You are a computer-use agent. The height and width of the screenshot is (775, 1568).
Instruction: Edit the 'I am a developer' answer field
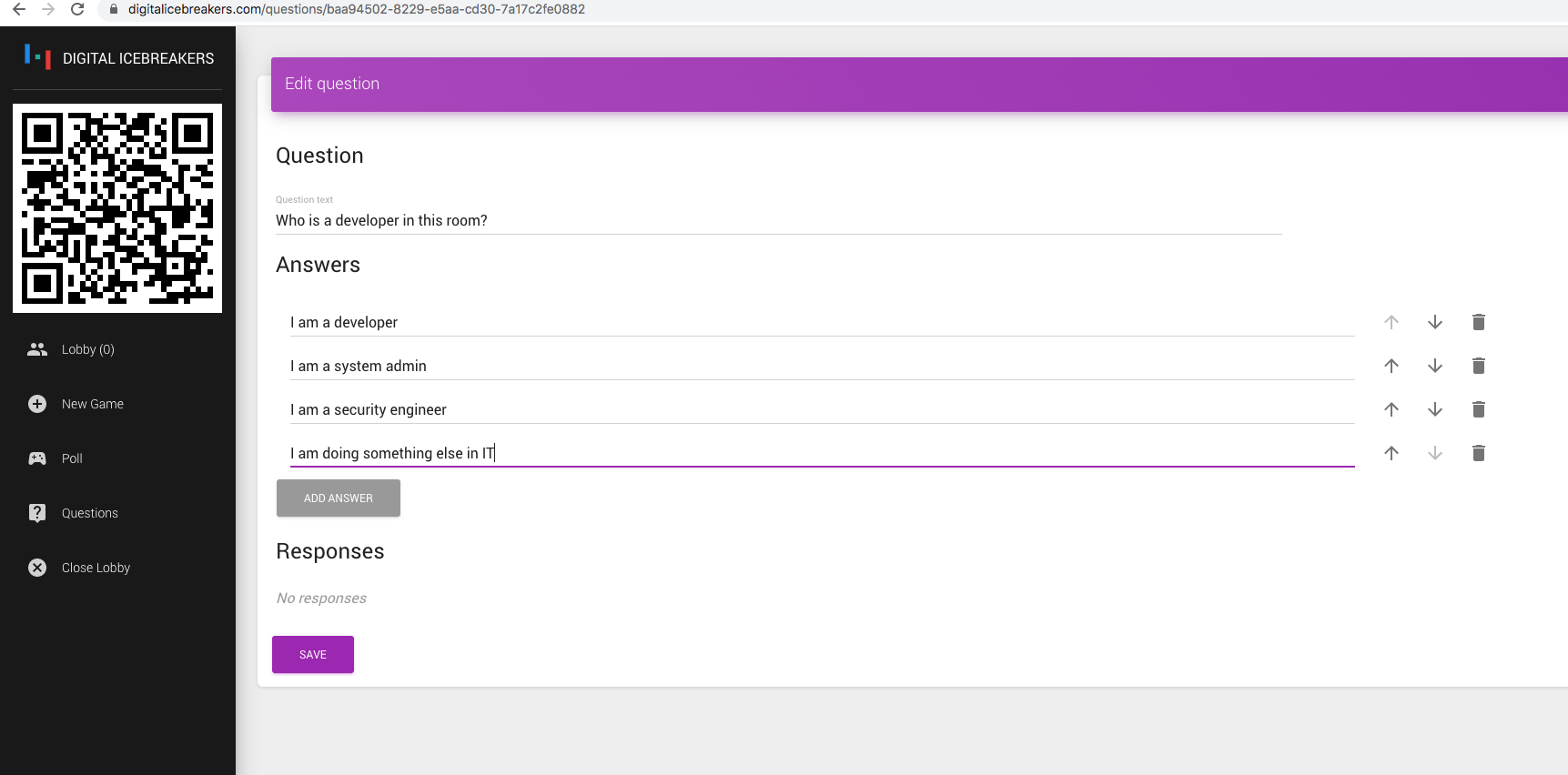[x=823, y=322]
